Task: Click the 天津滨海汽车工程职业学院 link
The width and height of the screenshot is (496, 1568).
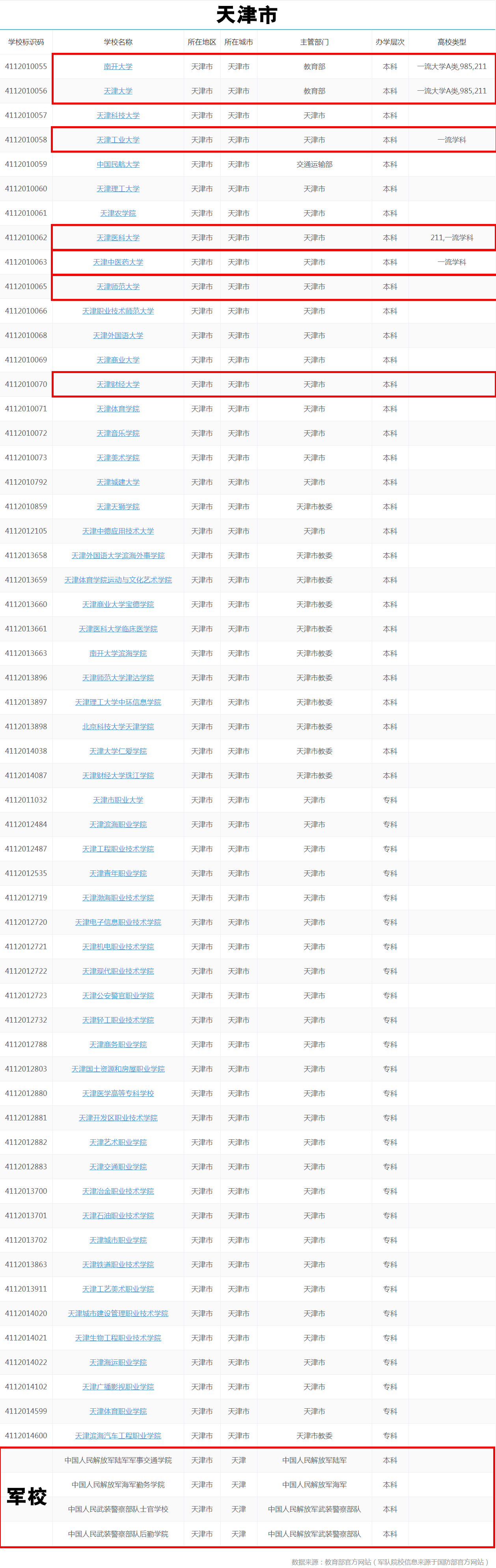Action: pos(118,1435)
